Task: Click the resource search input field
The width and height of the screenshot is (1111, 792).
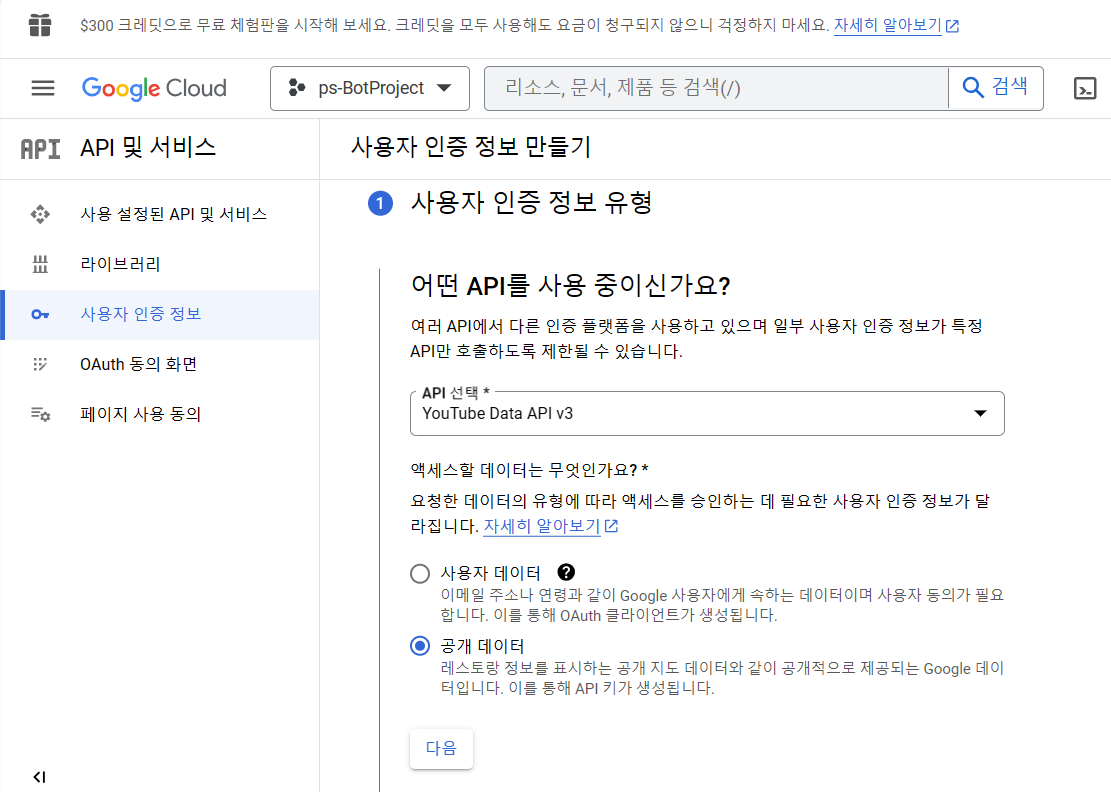Action: point(716,89)
